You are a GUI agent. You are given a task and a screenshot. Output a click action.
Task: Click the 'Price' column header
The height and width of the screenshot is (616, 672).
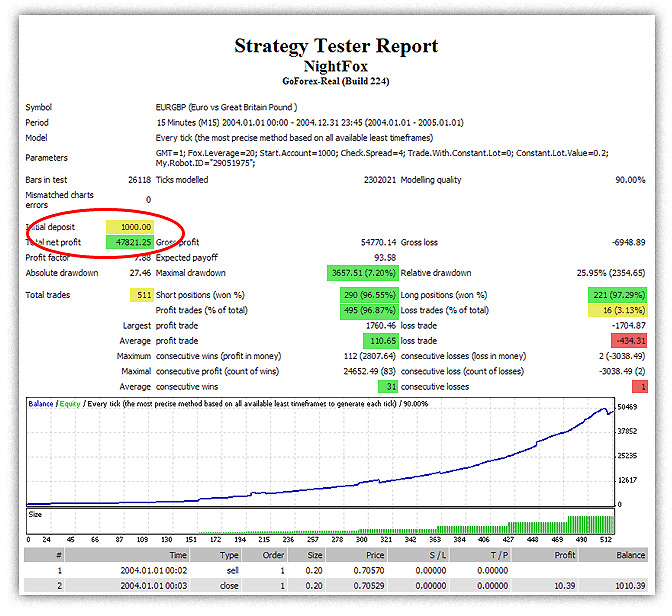coord(357,555)
